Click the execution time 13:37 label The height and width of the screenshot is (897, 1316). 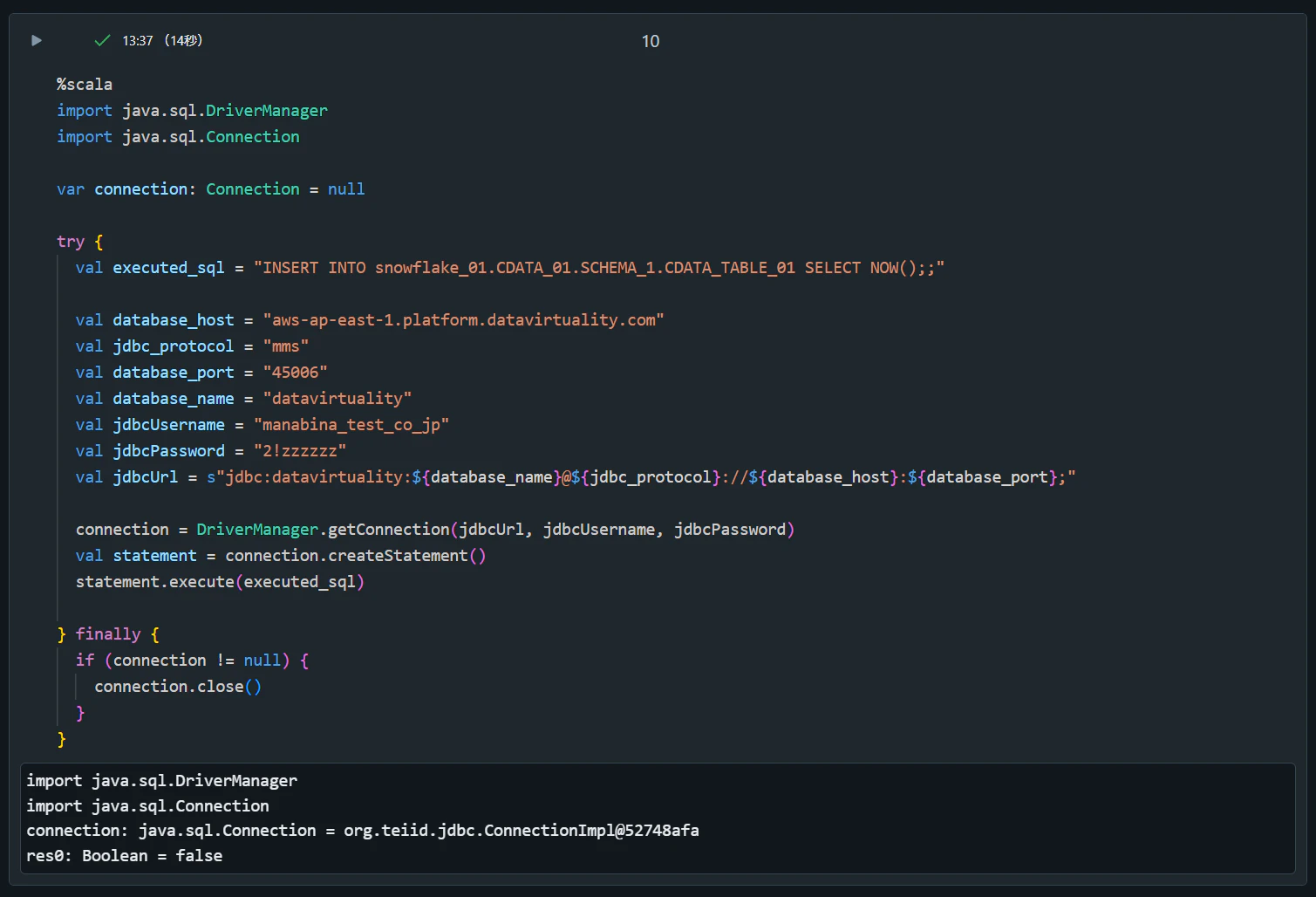(138, 41)
